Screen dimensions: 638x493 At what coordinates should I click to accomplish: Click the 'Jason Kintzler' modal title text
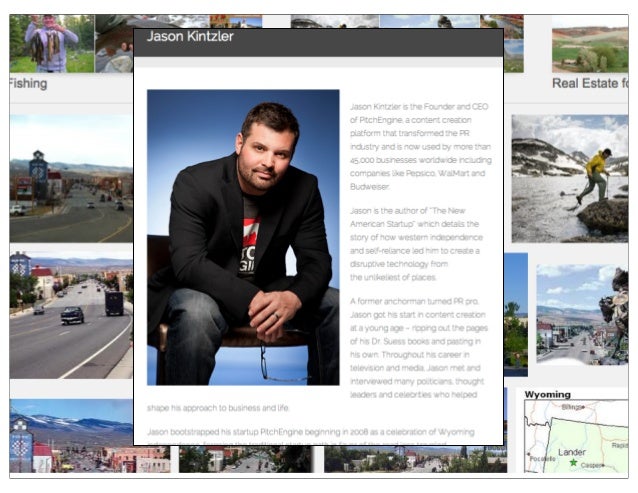coord(190,37)
